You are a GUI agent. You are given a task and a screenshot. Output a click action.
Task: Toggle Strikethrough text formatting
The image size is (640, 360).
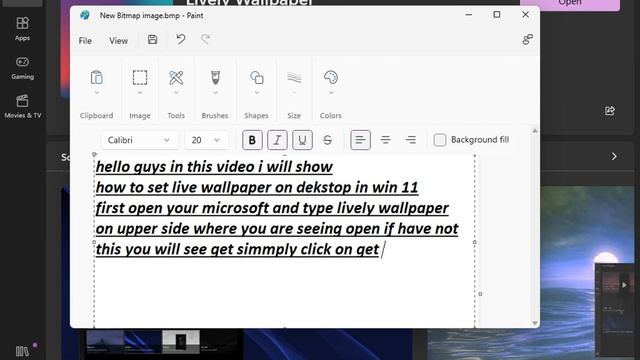click(x=327, y=140)
